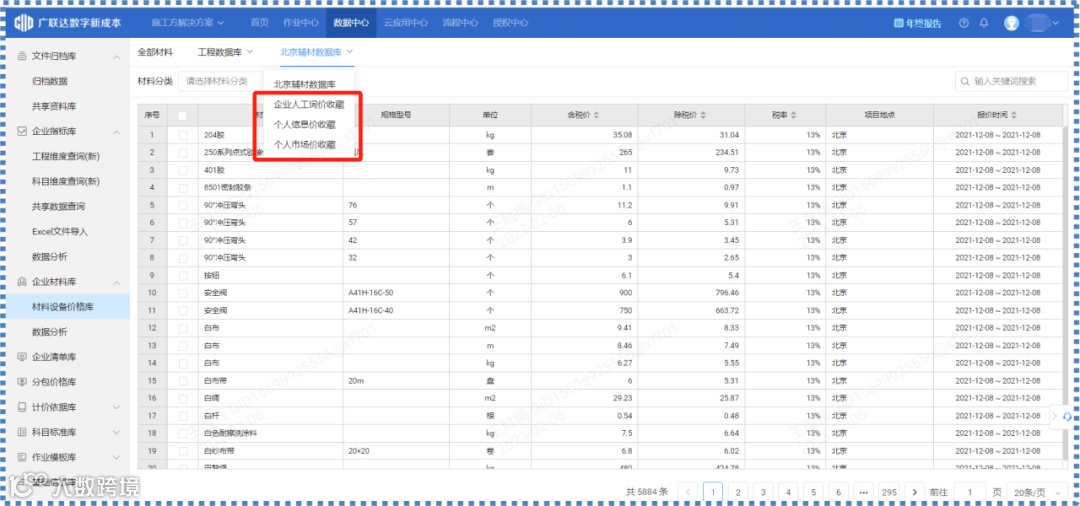Choose 个人市场价收藏 from dropdown list
Screen dimensions: 1080x506
[304, 145]
